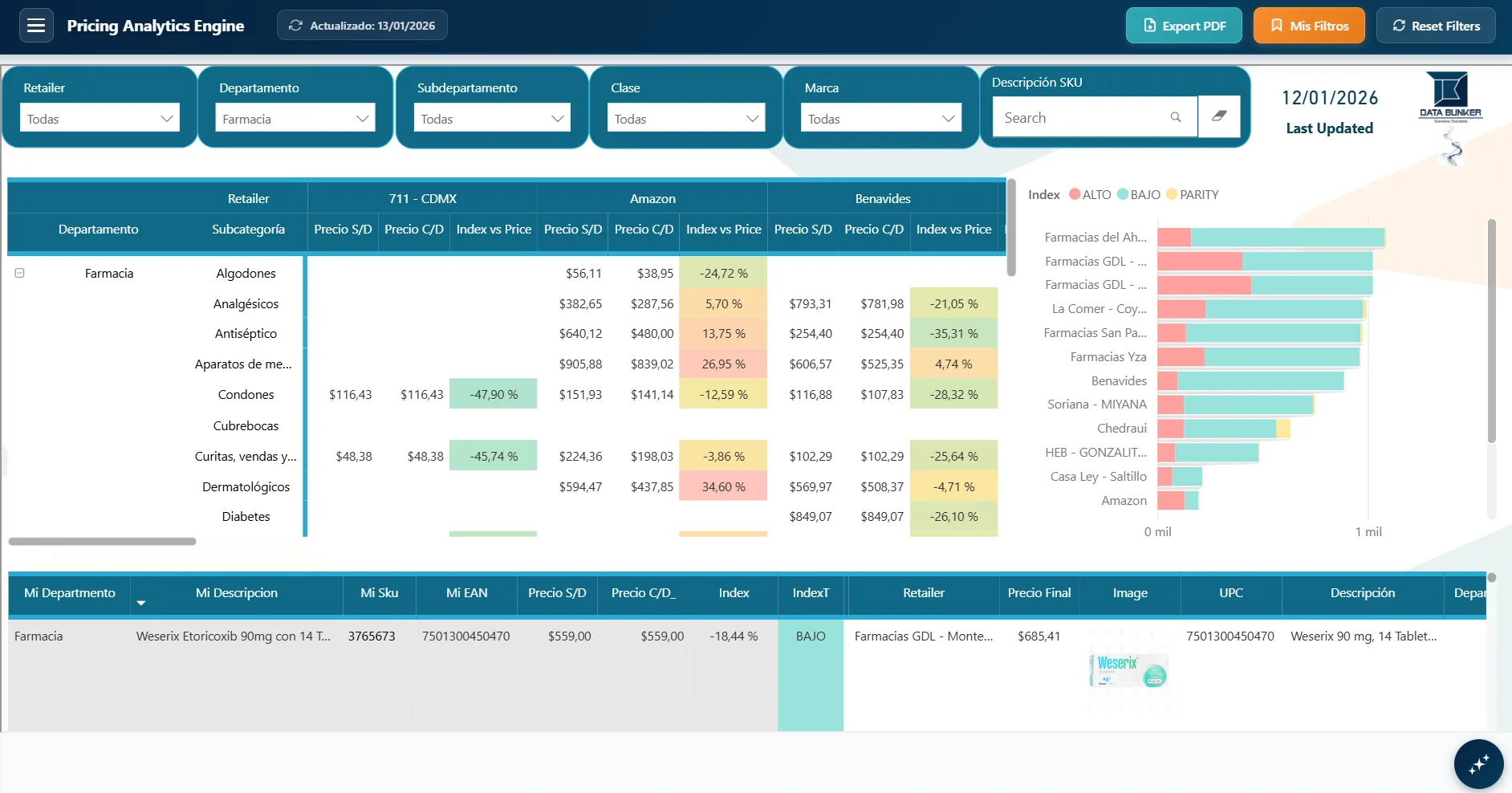Click the eraser icon beside SKU search
The image size is (1512, 793).
click(1219, 116)
